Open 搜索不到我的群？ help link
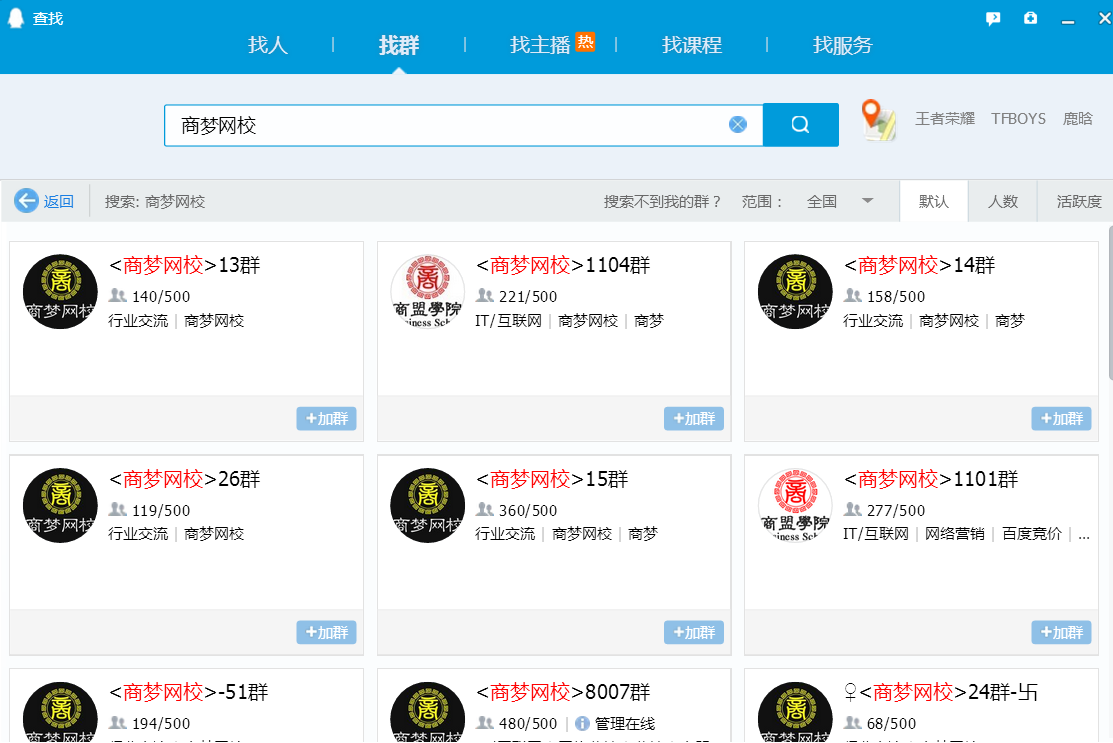1113x743 pixels. 662,202
